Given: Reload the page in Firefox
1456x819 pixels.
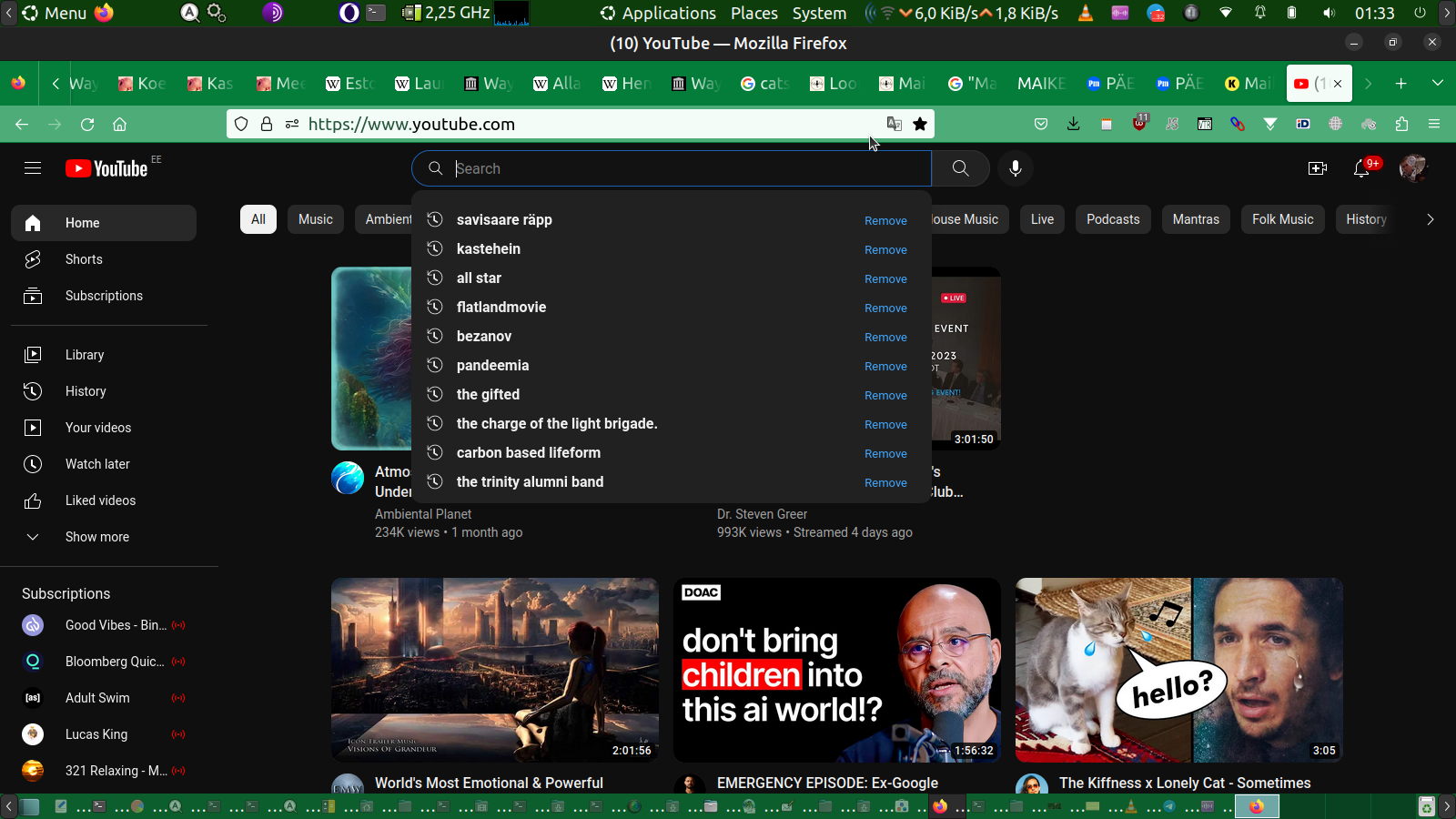Looking at the screenshot, I should point(87,125).
